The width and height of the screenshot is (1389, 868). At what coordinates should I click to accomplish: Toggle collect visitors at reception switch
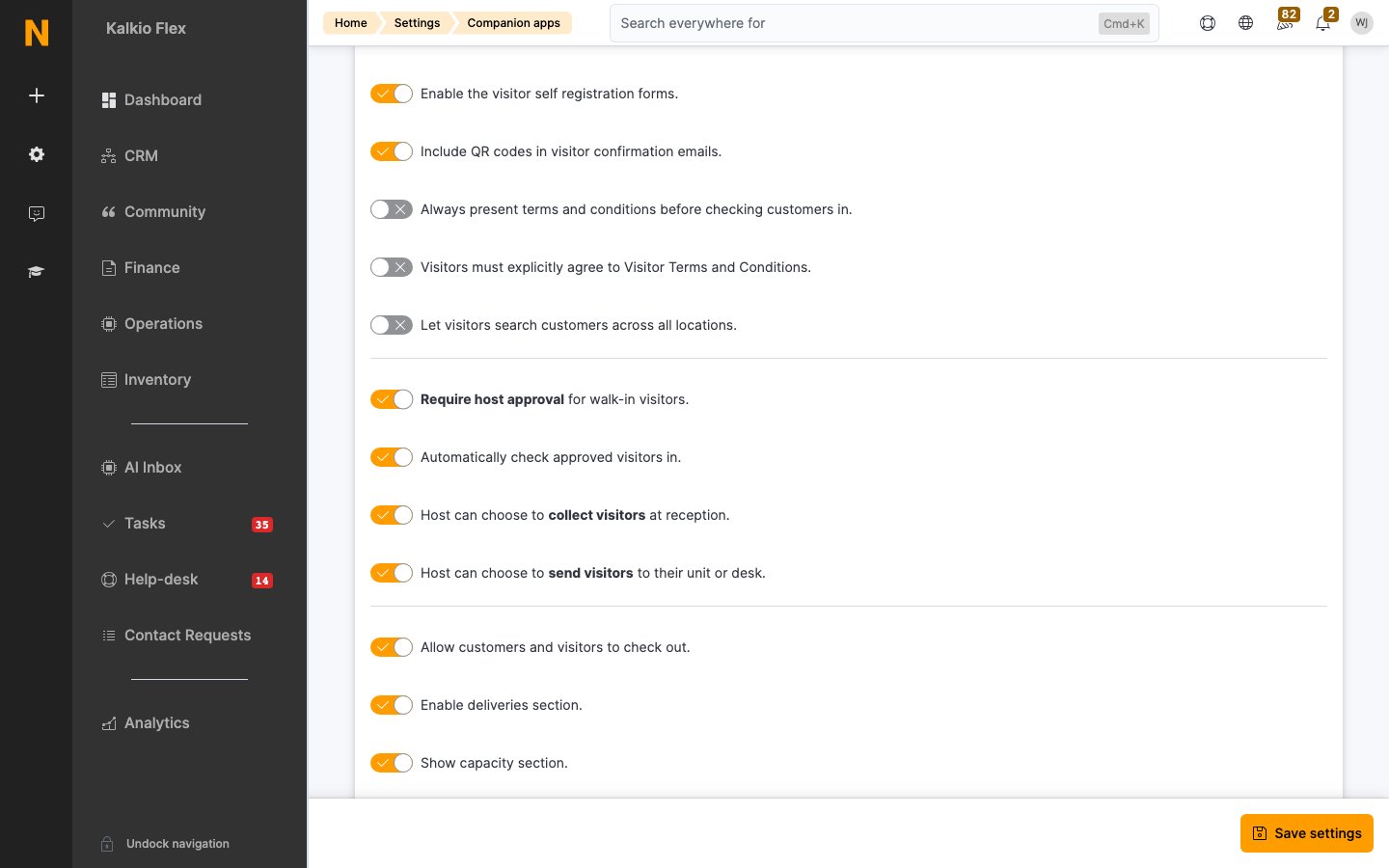(x=392, y=515)
